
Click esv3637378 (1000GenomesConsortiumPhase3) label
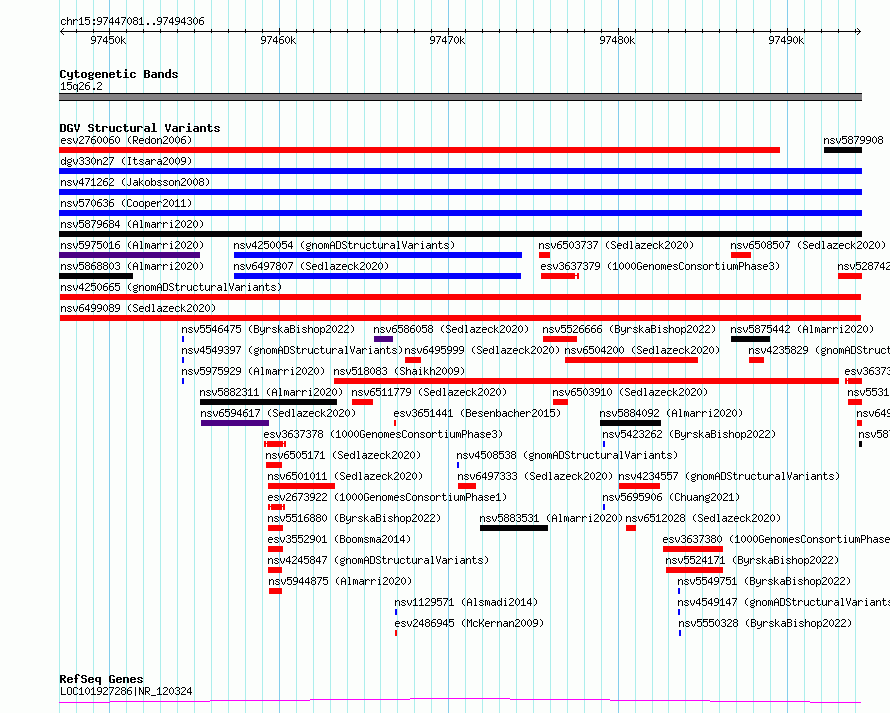coord(383,434)
